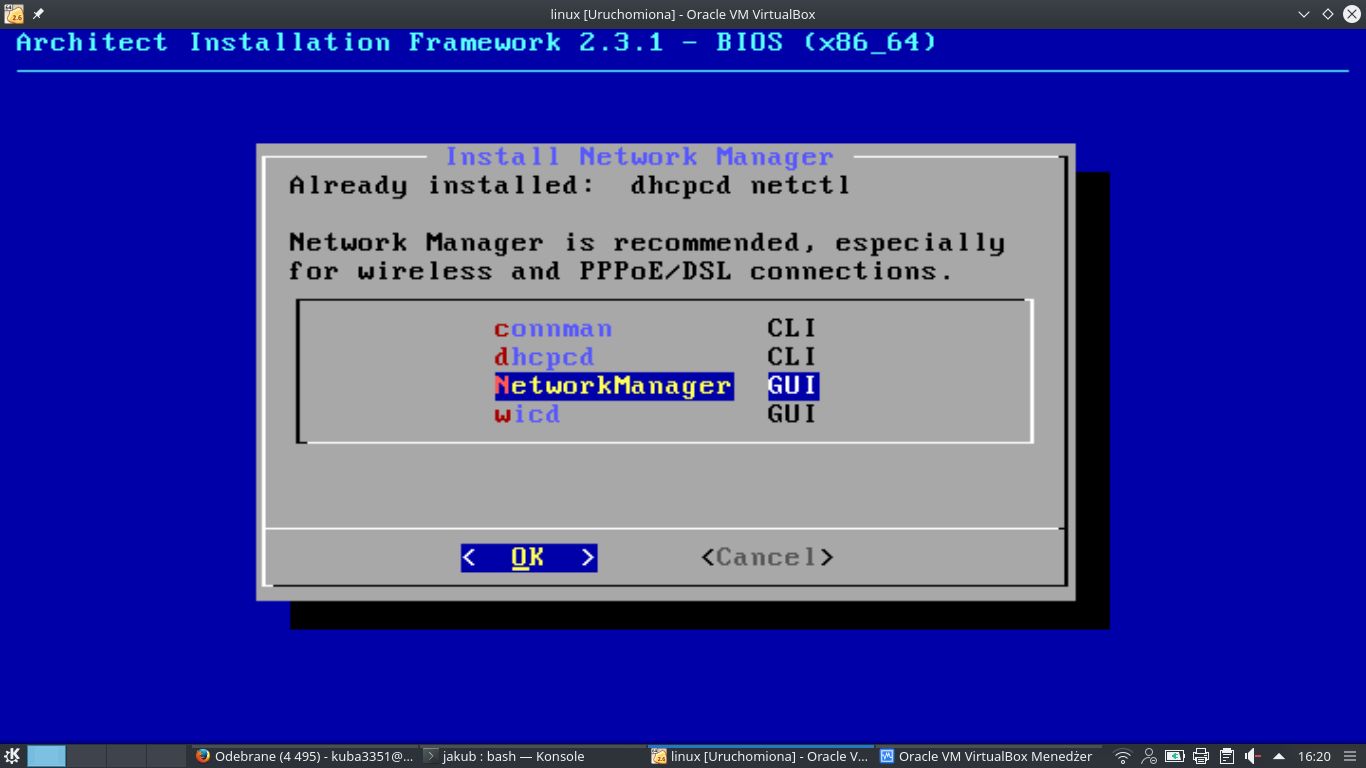This screenshot has height=768, width=1366.
Task: Open the KDE application launcher
Action: click(x=12, y=756)
